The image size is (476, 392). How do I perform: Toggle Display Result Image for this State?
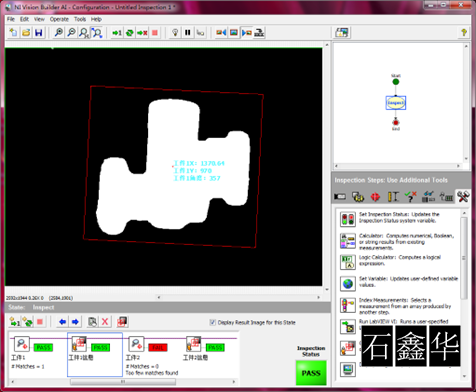pyautogui.click(x=212, y=322)
